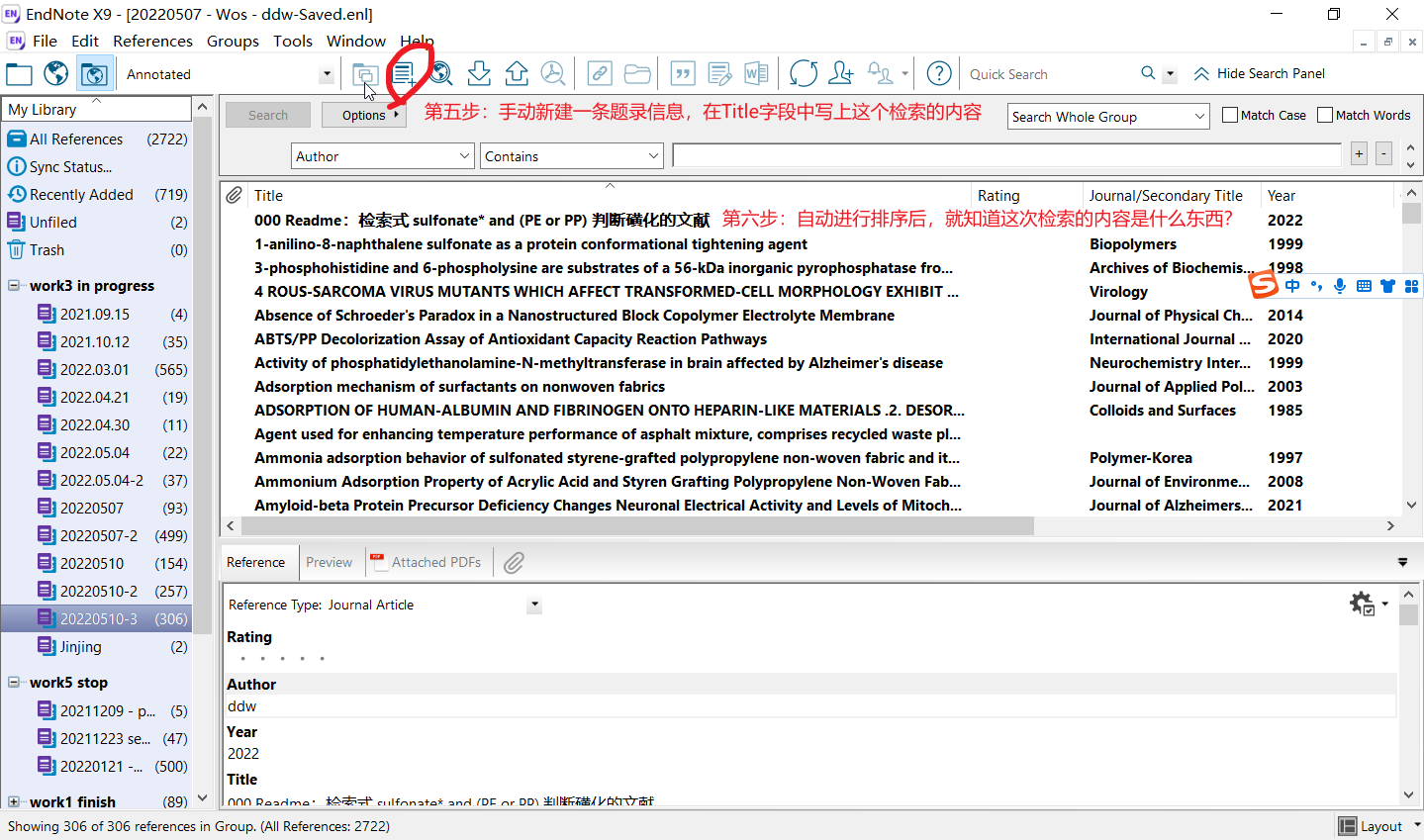Screen dimensions: 1424x840
Task: Open the Share Library icon
Action: pyautogui.click(x=841, y=73)
